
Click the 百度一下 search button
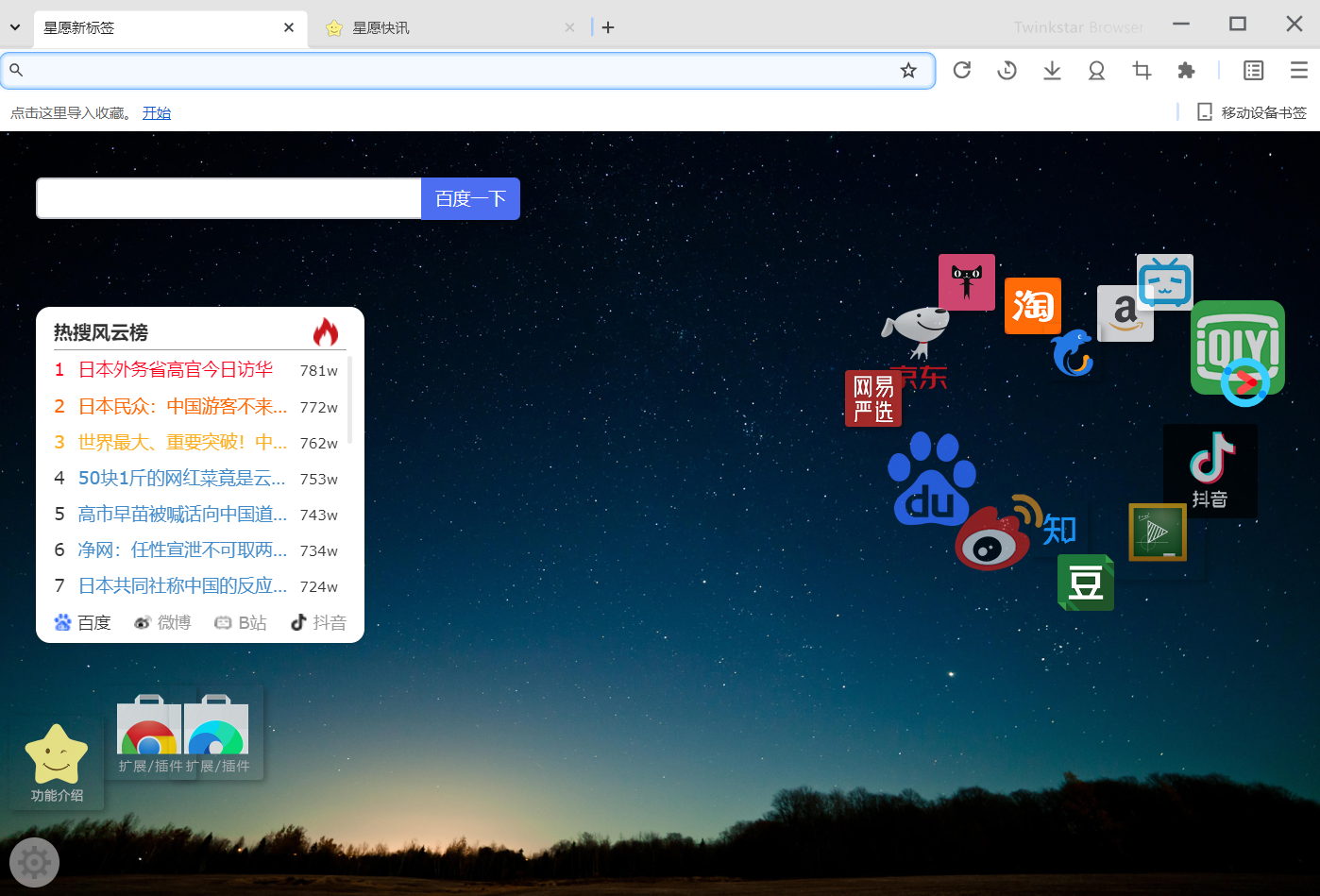coord(469,198)
